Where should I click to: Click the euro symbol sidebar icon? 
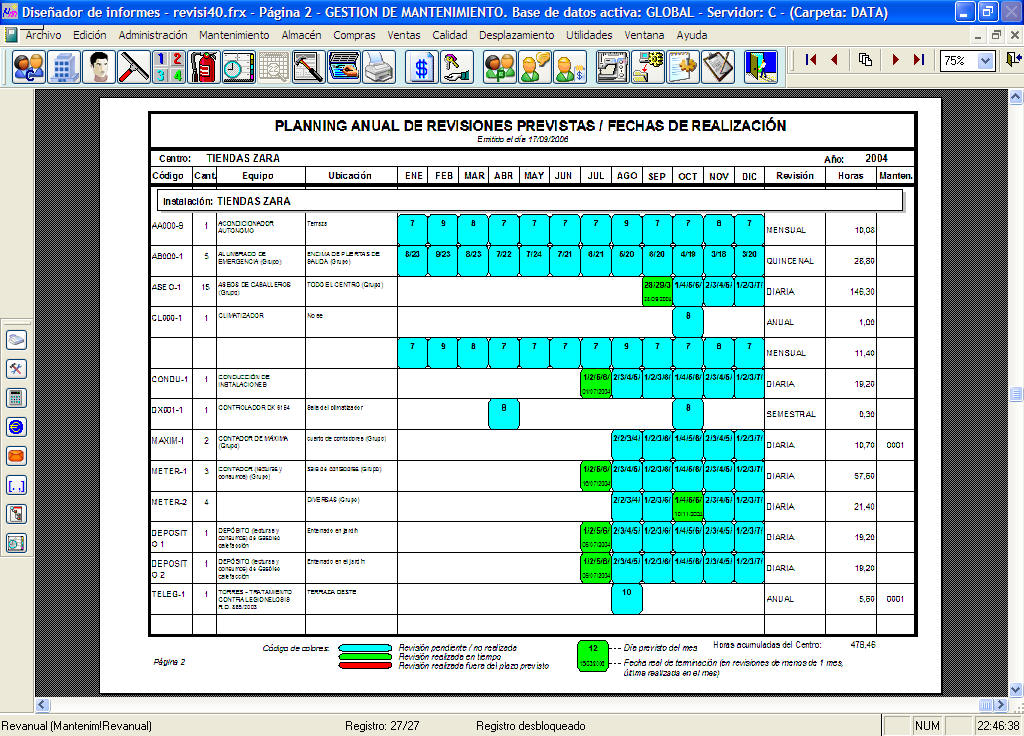pos(16,427)
